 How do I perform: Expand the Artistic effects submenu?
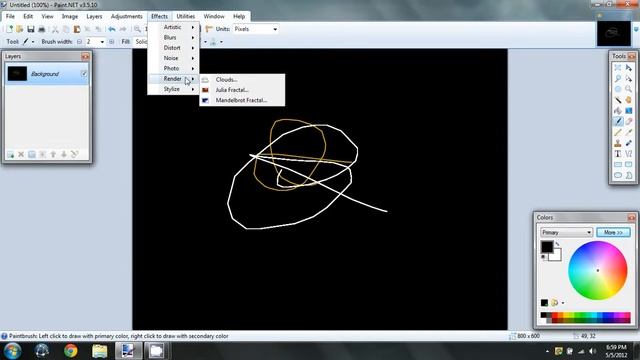pyautogui.click(x=173, y=27)
